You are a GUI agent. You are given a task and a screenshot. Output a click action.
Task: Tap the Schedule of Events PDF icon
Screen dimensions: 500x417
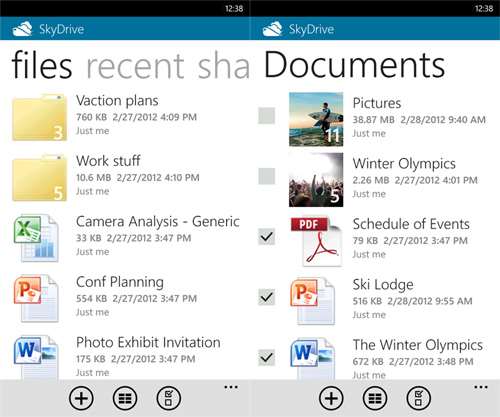point(316,241)
